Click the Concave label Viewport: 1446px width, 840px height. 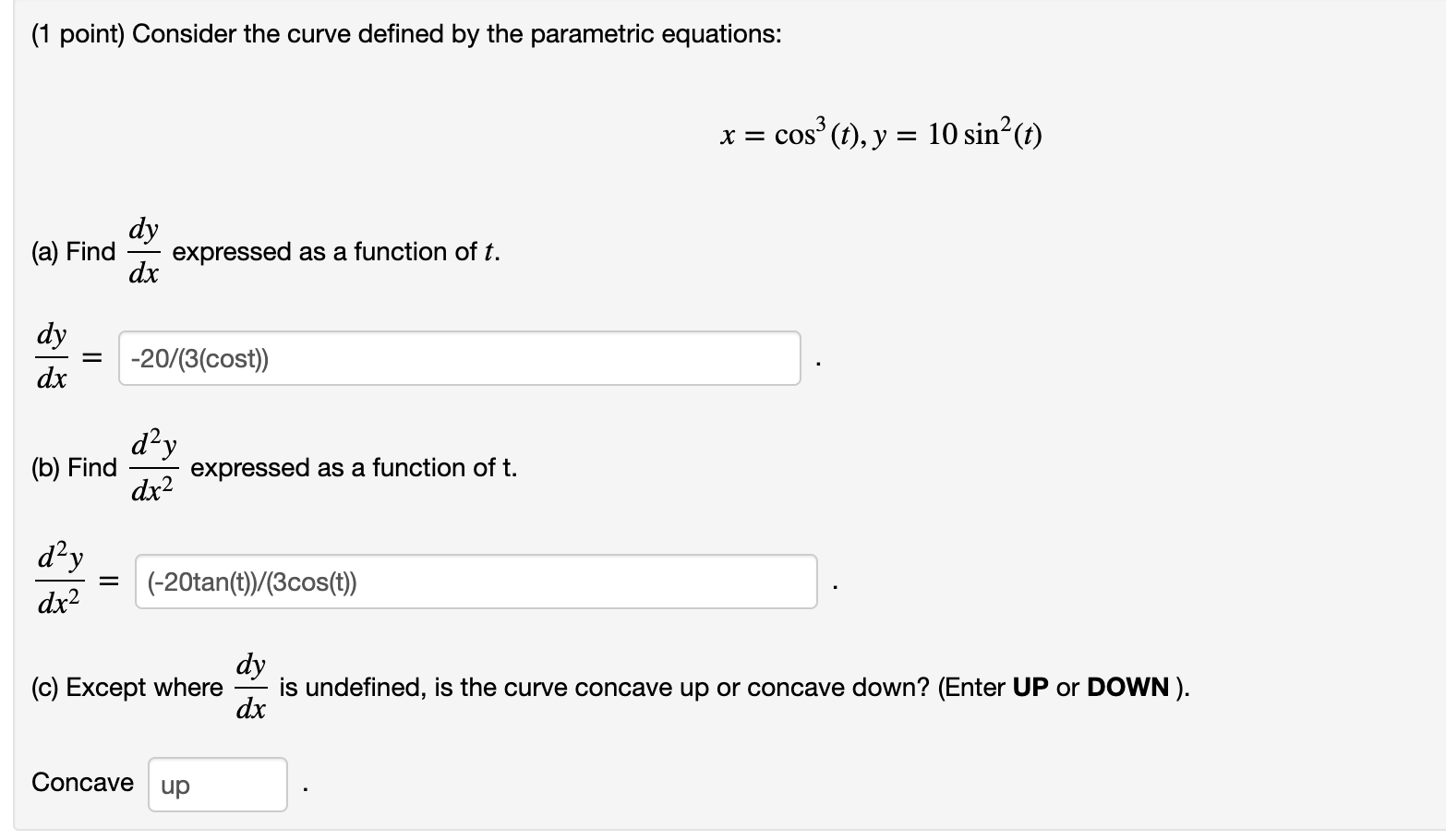coord(81,782)
